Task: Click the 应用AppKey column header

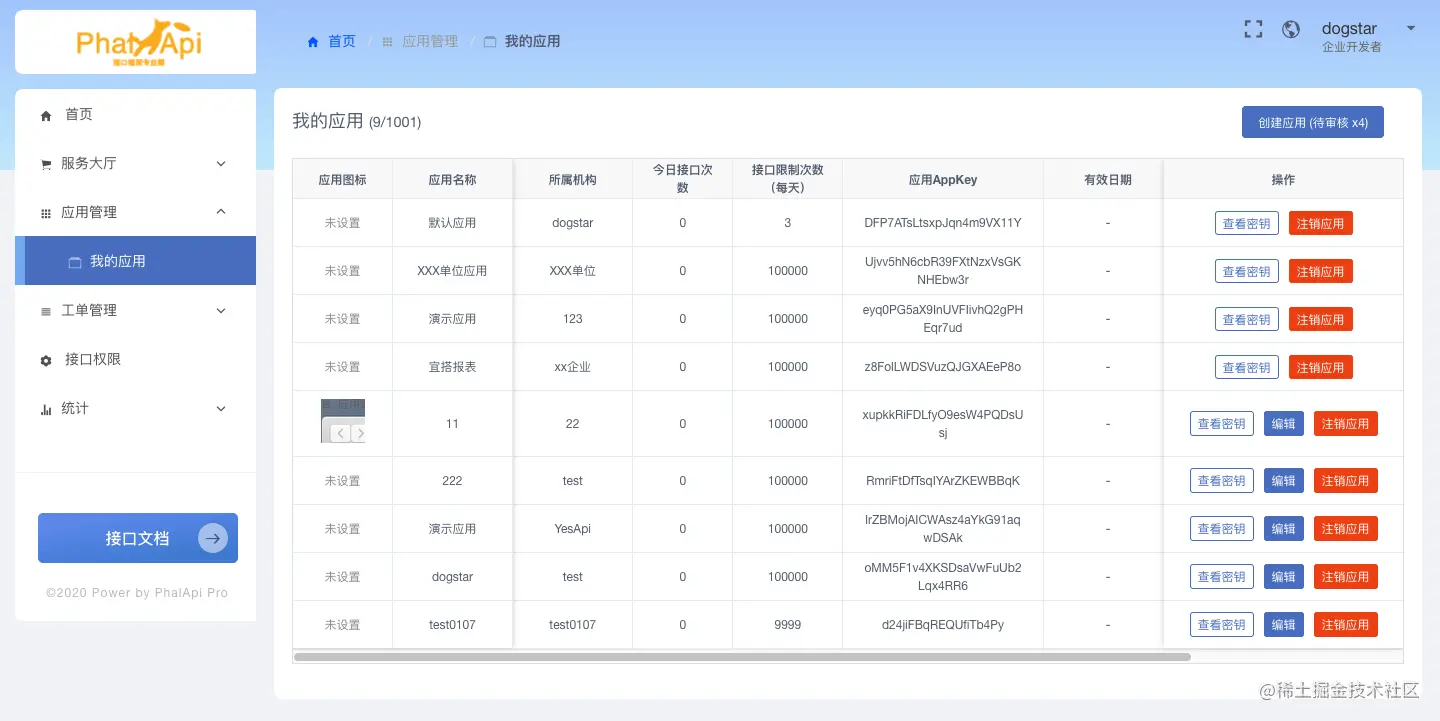Action: pyautogui.click(x=943, y=180)
